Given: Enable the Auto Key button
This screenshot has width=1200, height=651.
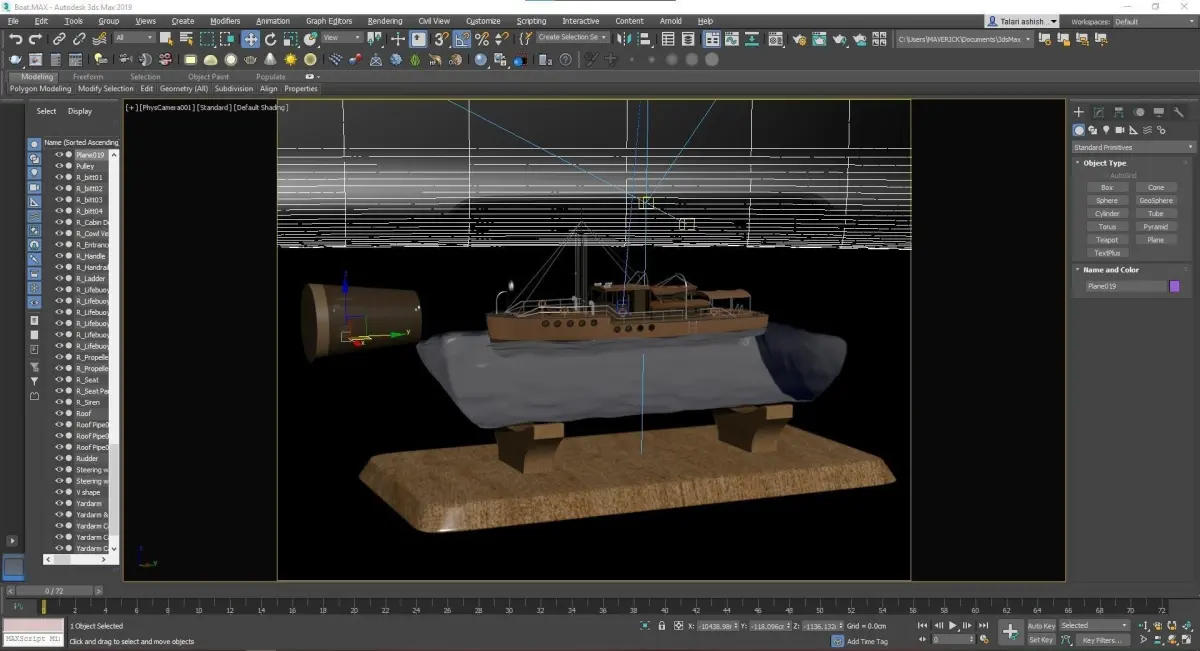Looking at the screenshot, I should point(1041,626).
